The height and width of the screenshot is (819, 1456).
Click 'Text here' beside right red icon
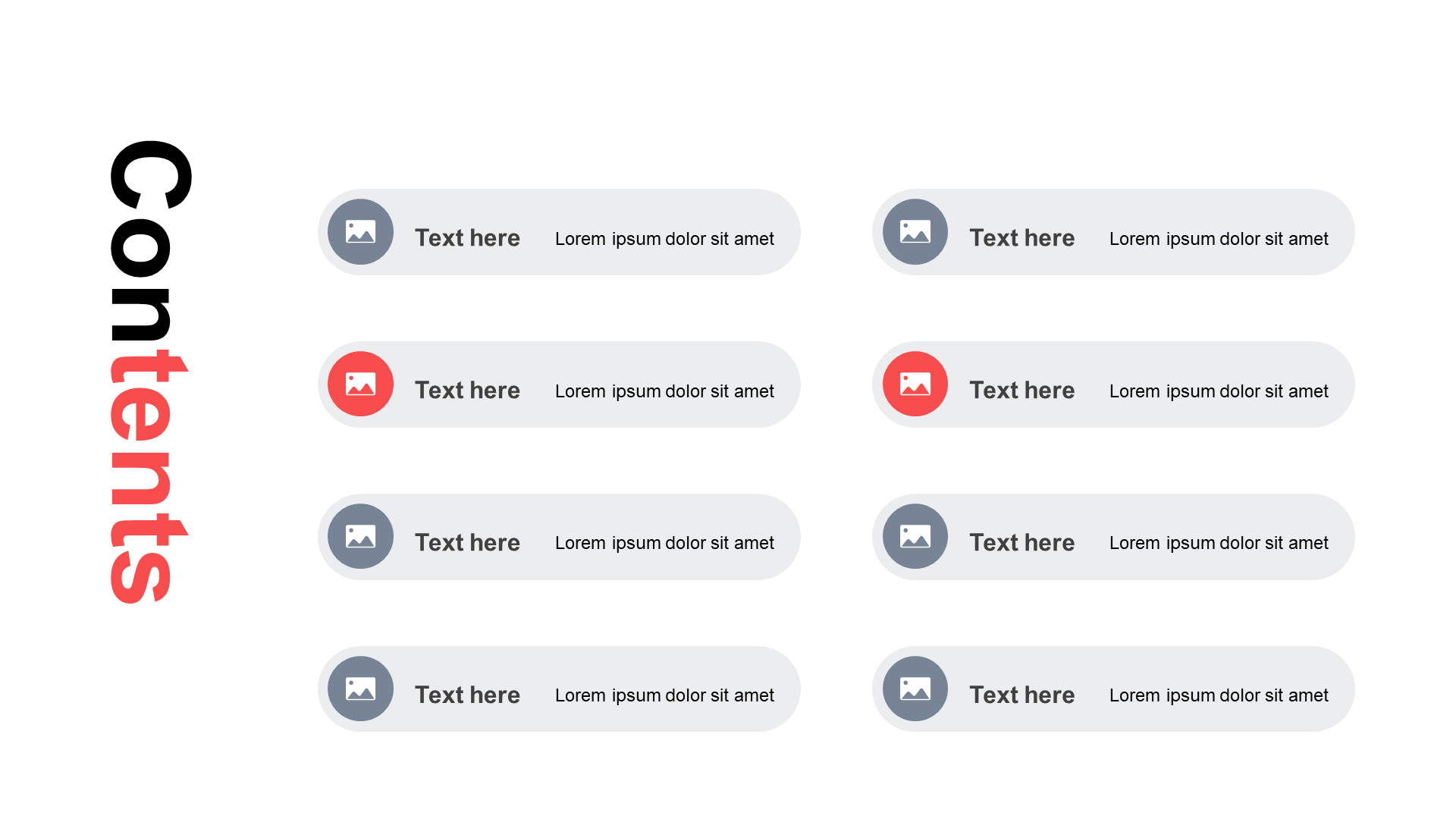(1022, 391)
